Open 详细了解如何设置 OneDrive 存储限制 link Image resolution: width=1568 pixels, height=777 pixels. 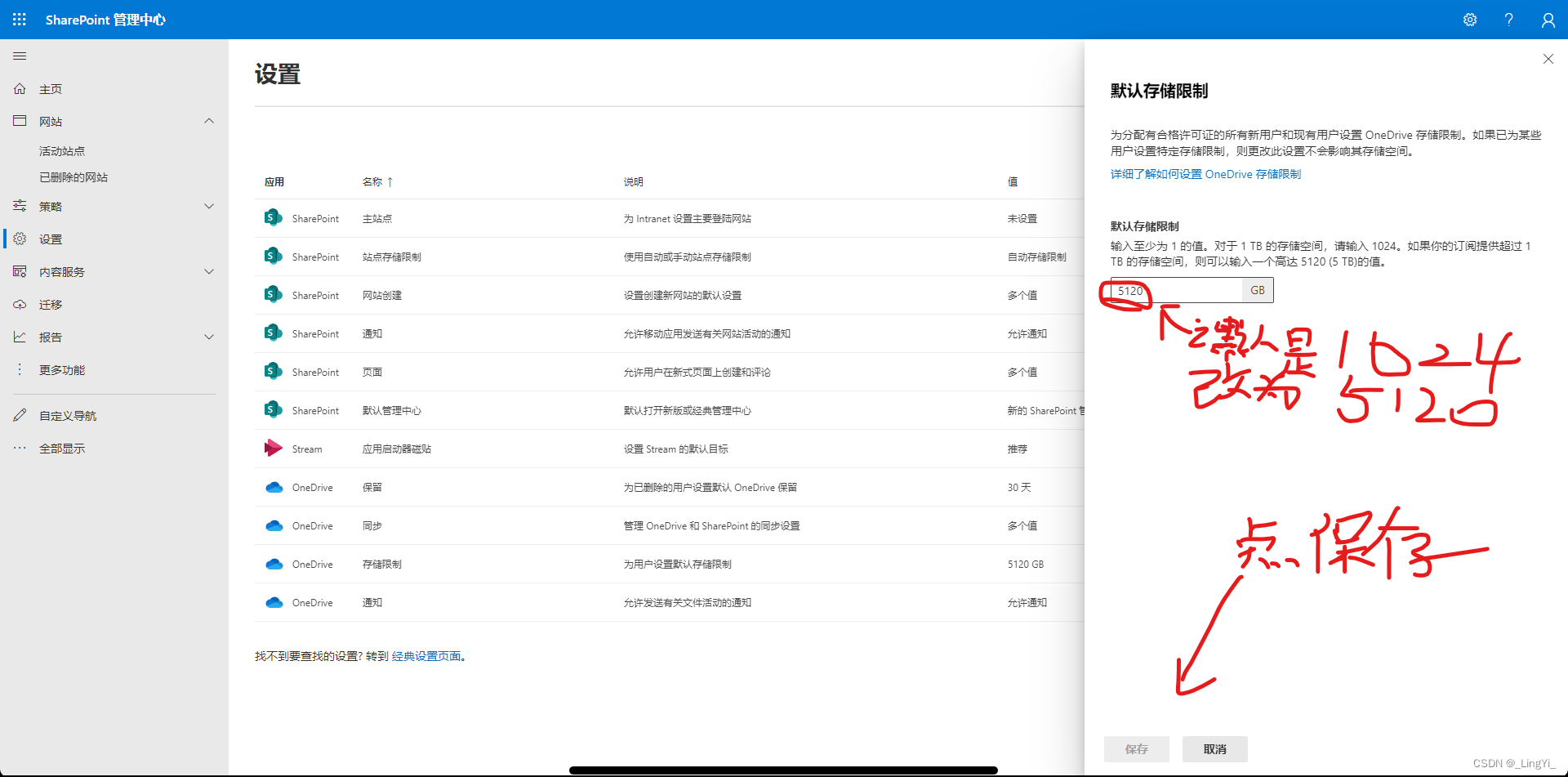pyautogui.click(x=1205, y=174)
